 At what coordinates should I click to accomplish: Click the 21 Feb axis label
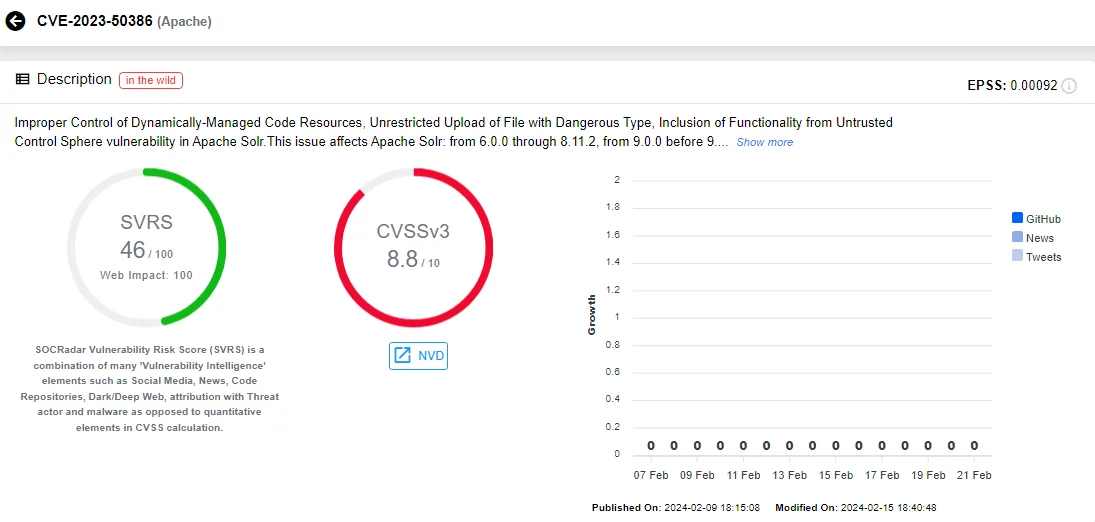tap(973, 475)
